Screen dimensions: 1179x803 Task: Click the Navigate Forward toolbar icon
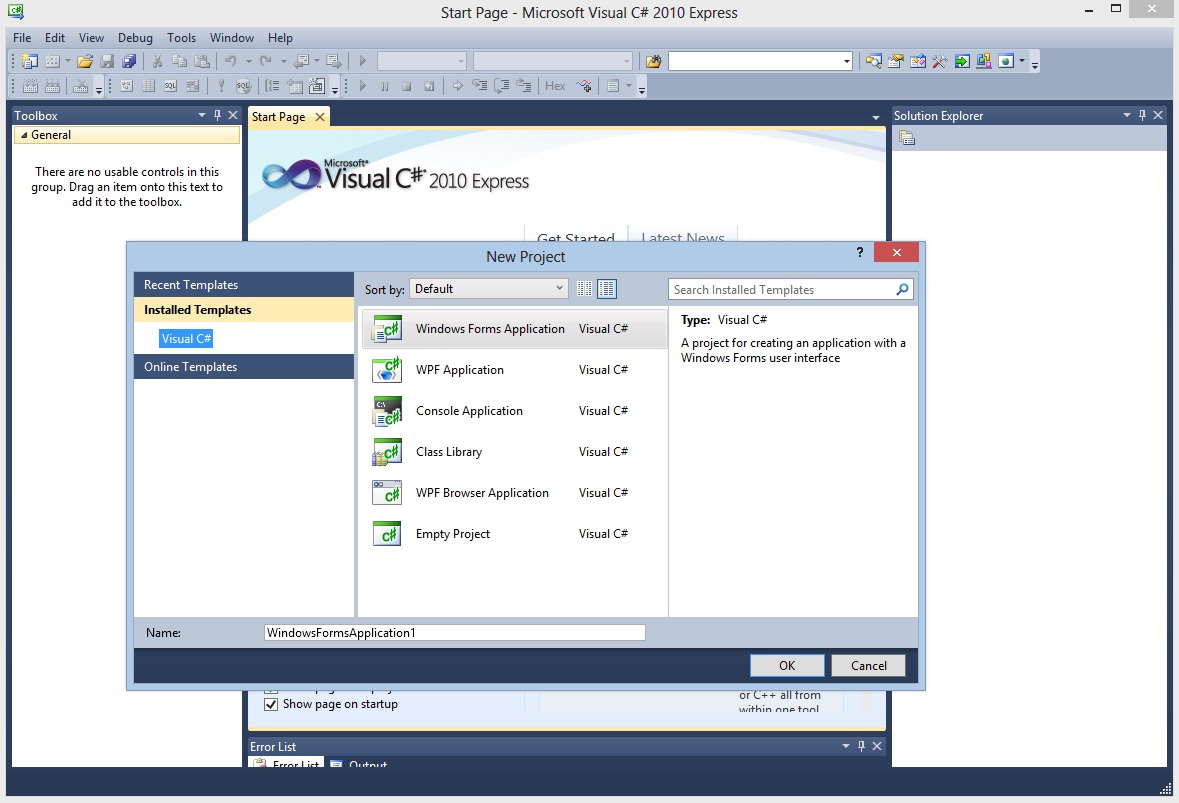[334, 62]
